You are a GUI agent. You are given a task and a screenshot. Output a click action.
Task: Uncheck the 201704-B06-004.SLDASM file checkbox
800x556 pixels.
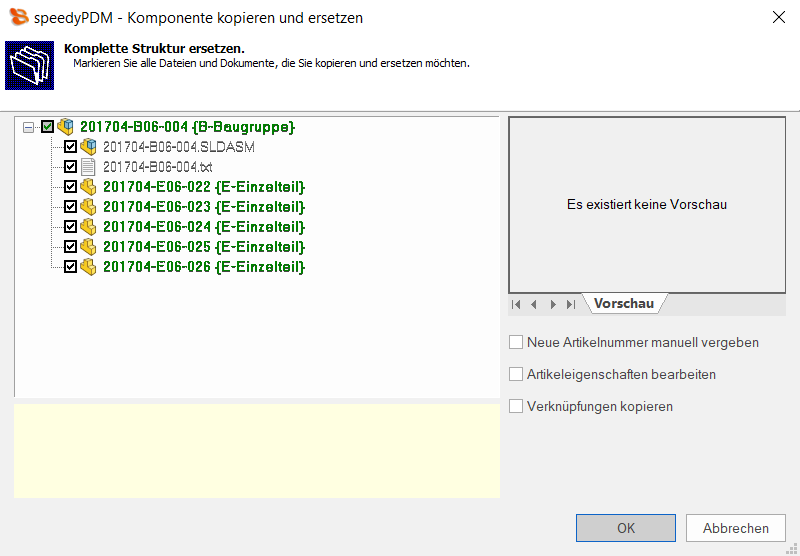click(x=70, y=147)
